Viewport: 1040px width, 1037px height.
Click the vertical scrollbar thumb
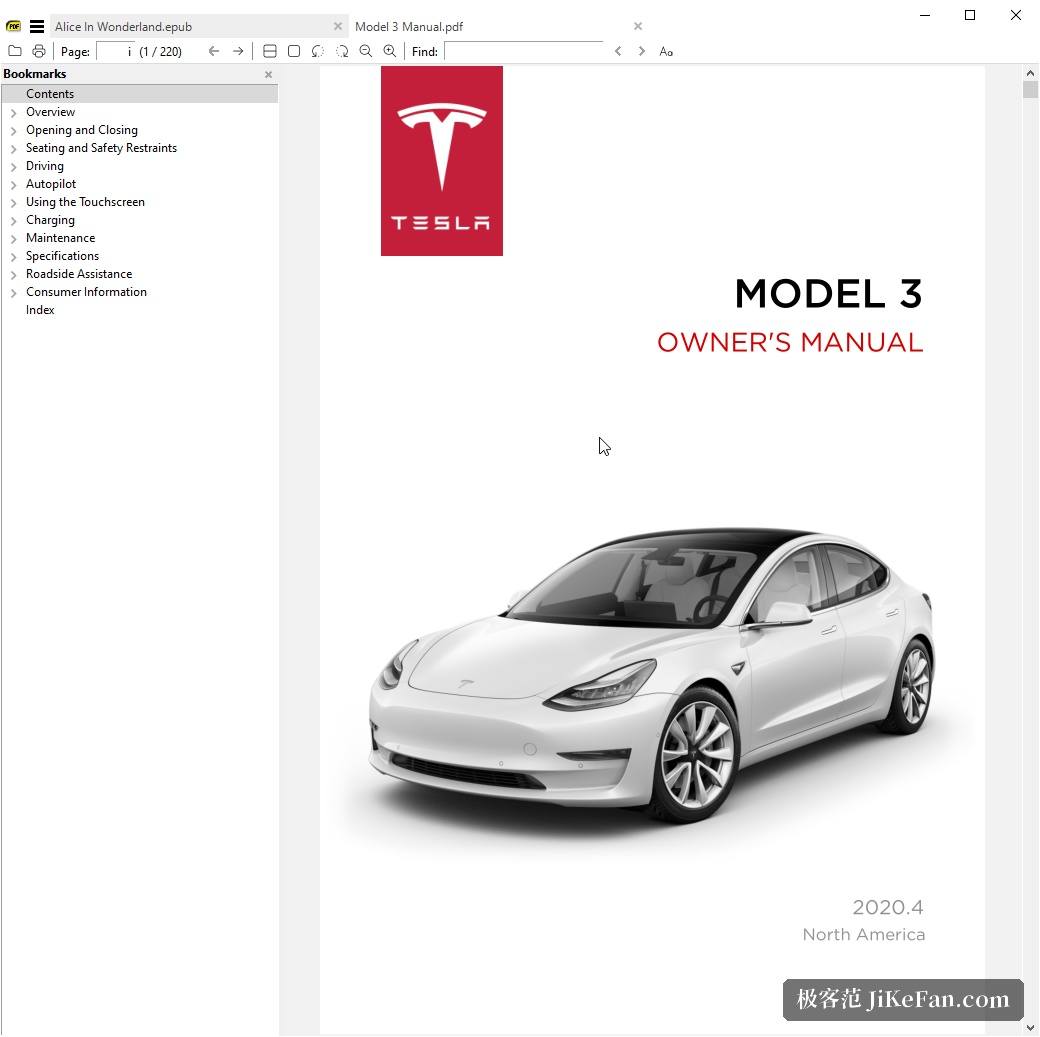[x=1030, y=90]
